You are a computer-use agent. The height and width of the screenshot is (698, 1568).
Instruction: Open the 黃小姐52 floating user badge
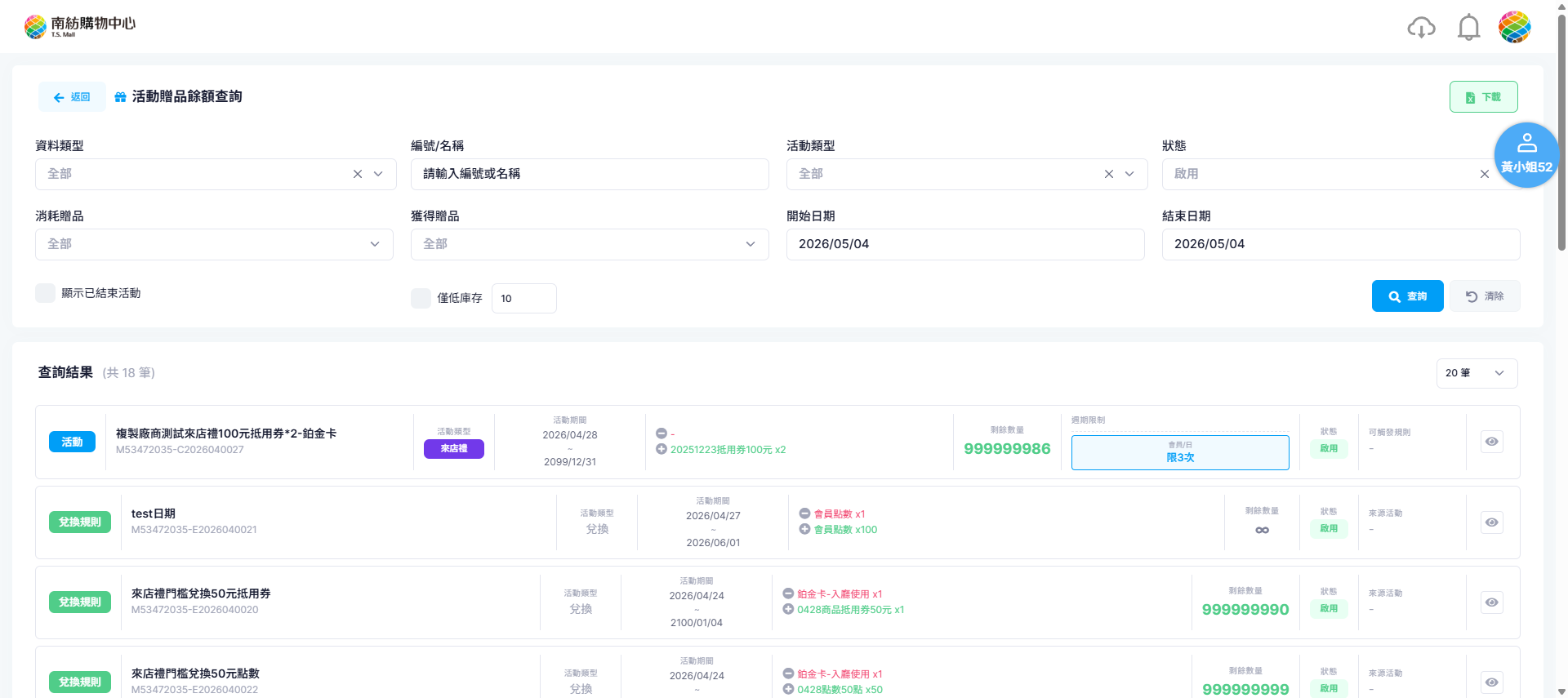[1526, 155]
